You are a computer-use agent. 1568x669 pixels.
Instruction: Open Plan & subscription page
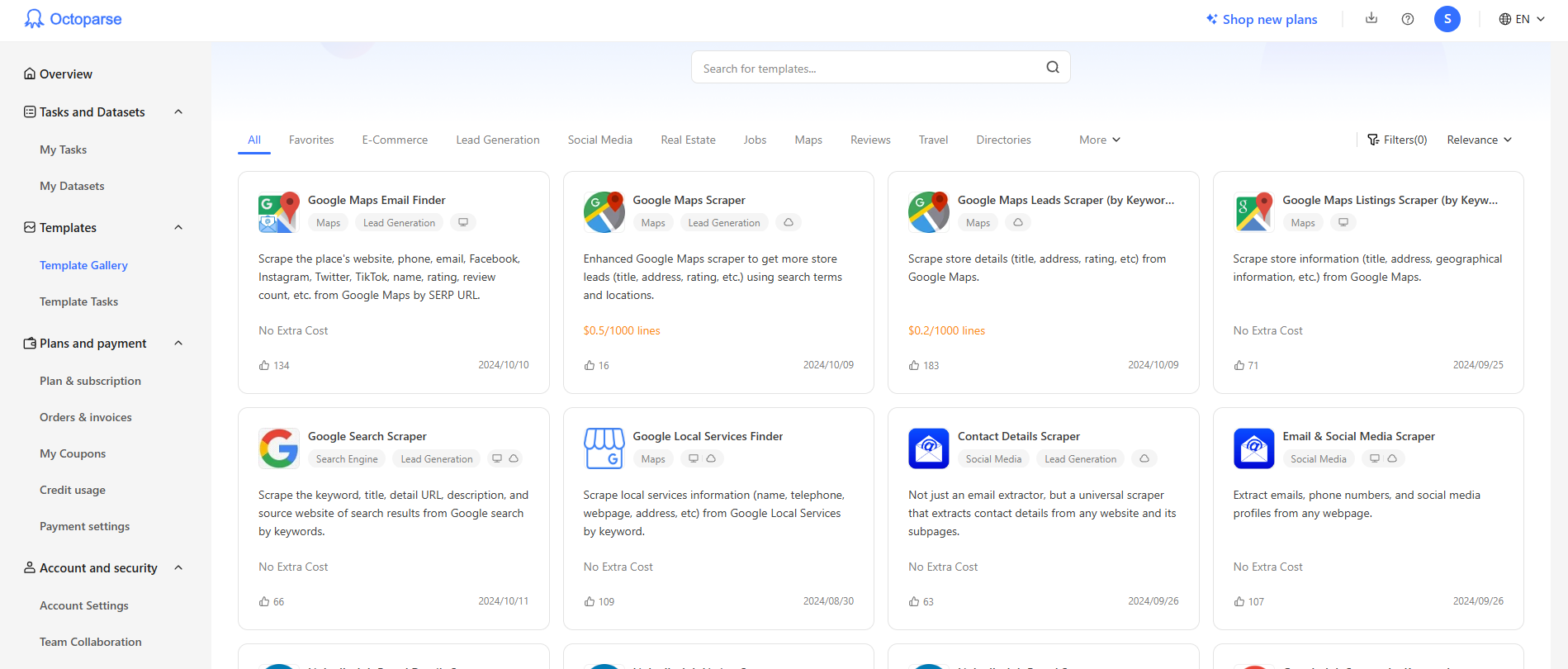[90, 381]
